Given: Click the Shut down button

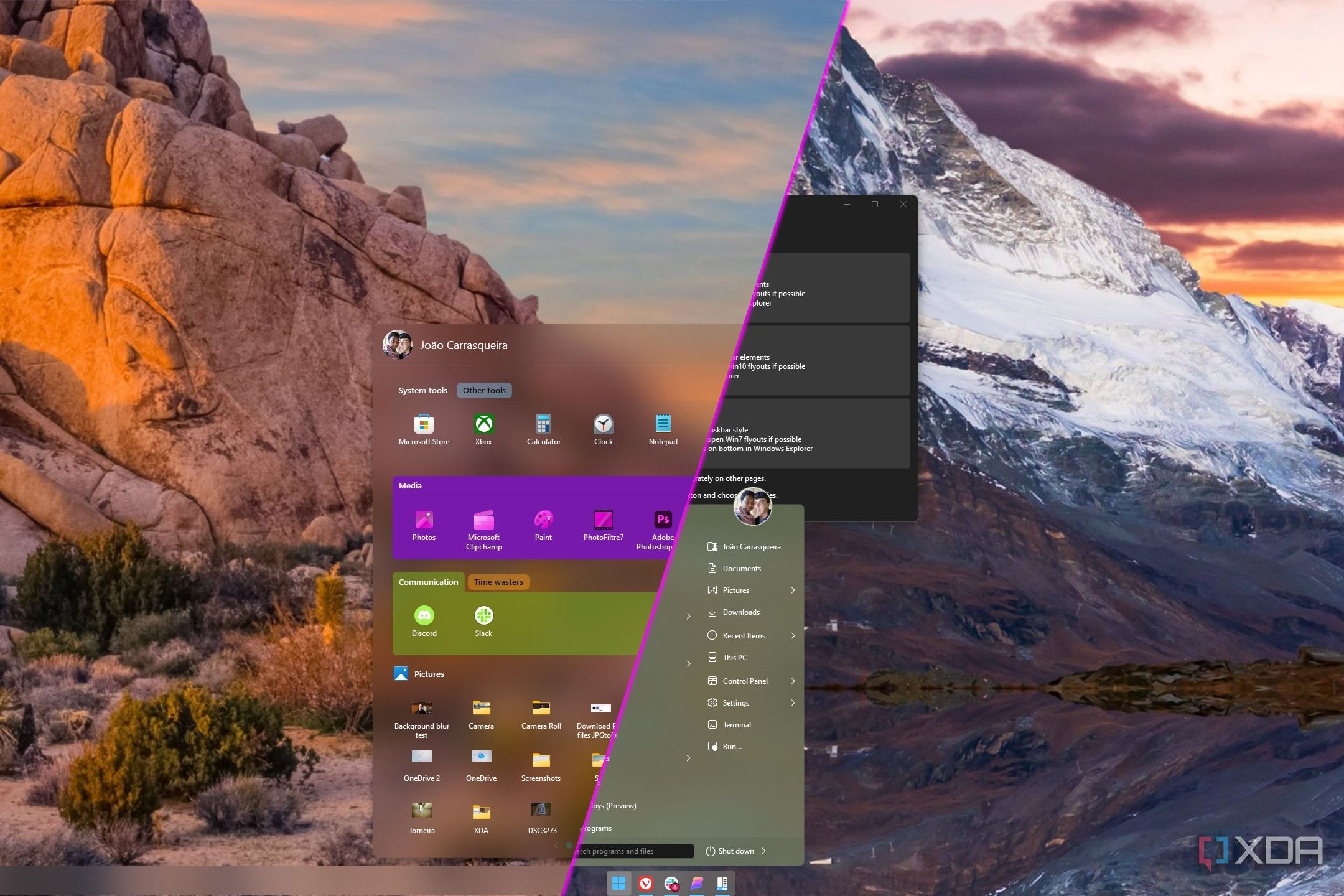Looking at the screenshot, I should (734, 851).
